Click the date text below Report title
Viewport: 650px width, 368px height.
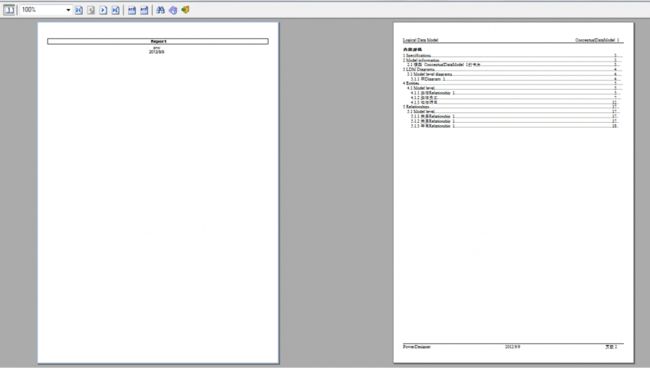click(157, 52)
